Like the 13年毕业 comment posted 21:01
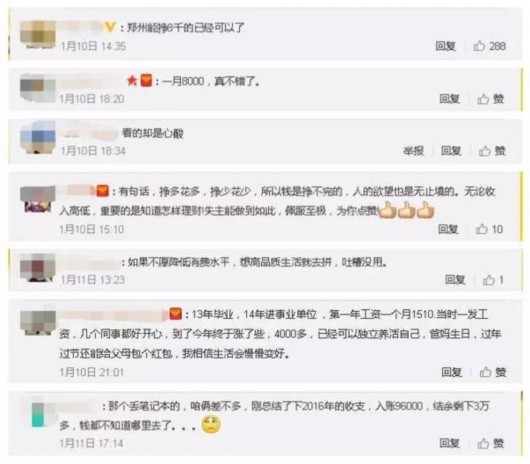The image size is (530, 464). pos(493,372)
